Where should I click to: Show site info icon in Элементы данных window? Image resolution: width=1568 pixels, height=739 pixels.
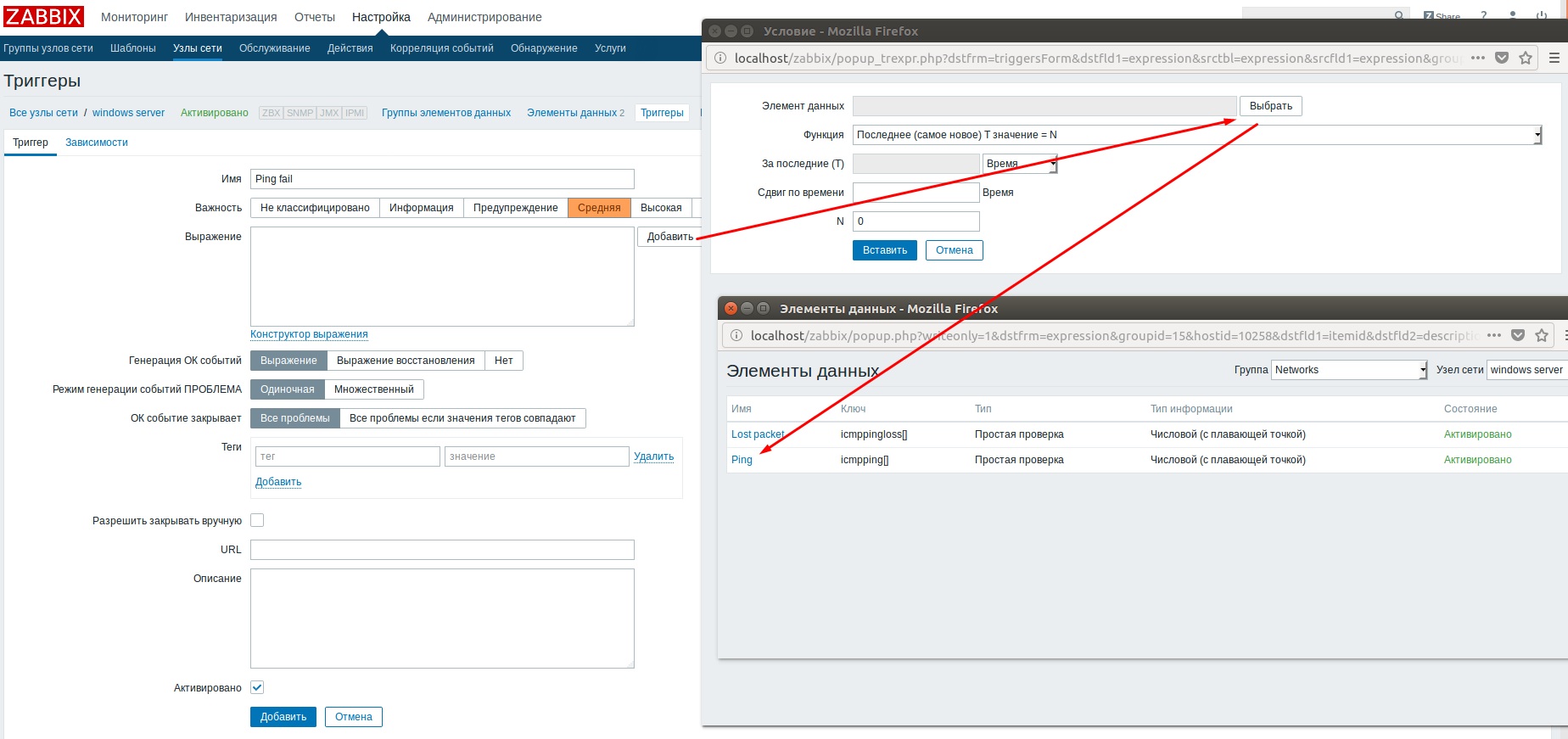click(x=736, y=335)
